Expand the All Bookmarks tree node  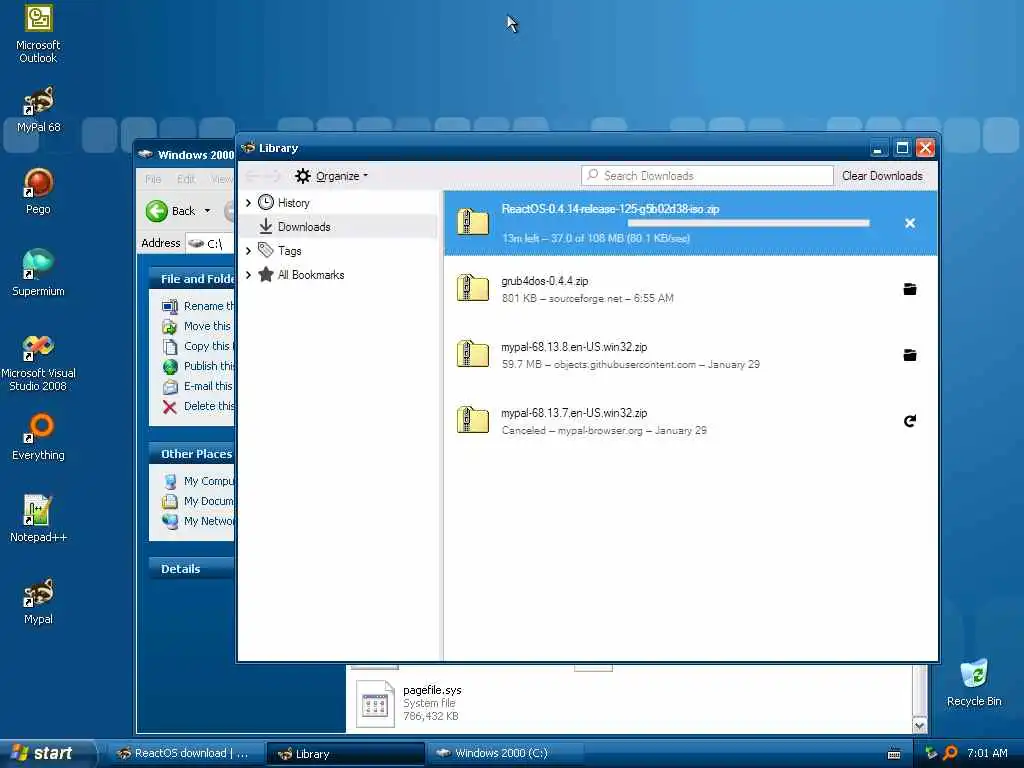pyautogui.click(x=248, y=275)
